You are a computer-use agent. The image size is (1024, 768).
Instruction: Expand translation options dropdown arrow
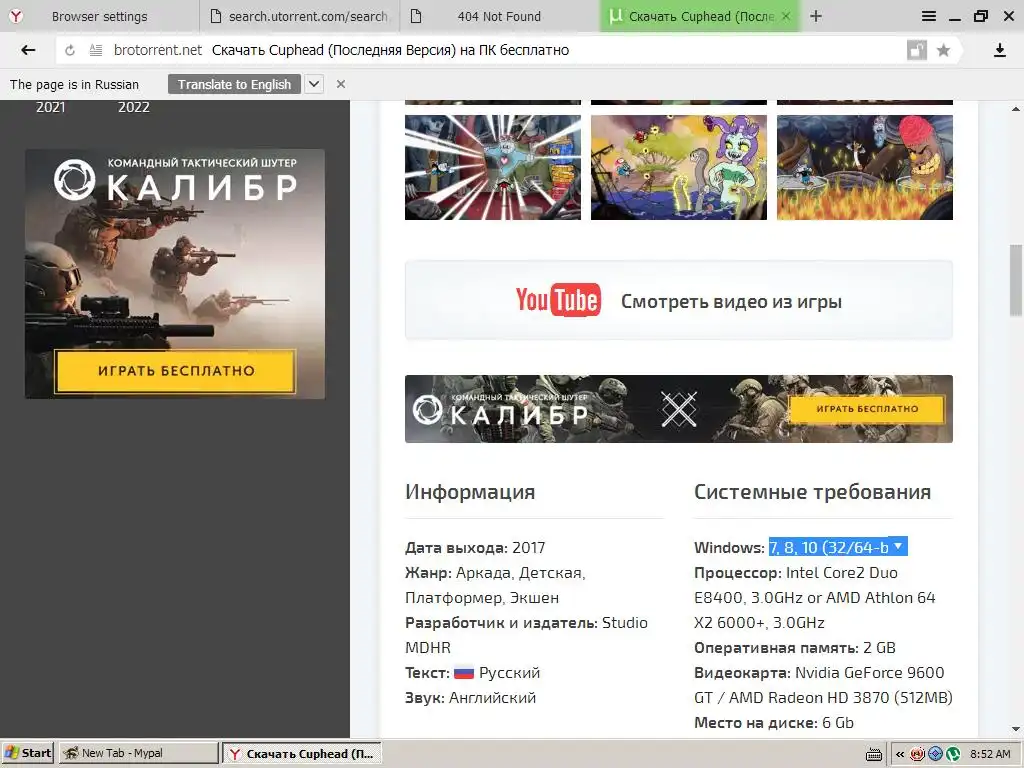point(314,84)
